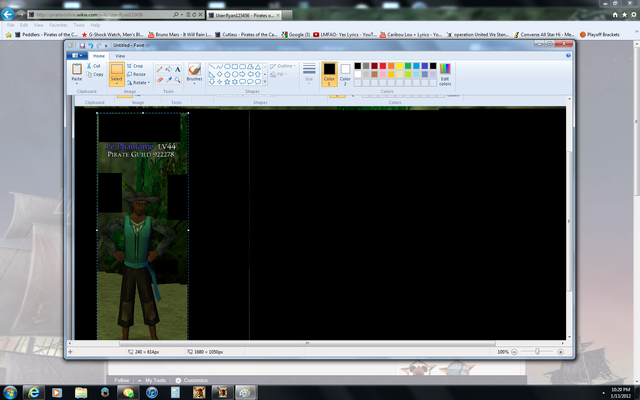Click Customize on wiki bottom toolbar
This screenshot has height=400, width=640.
coord(191,380)
